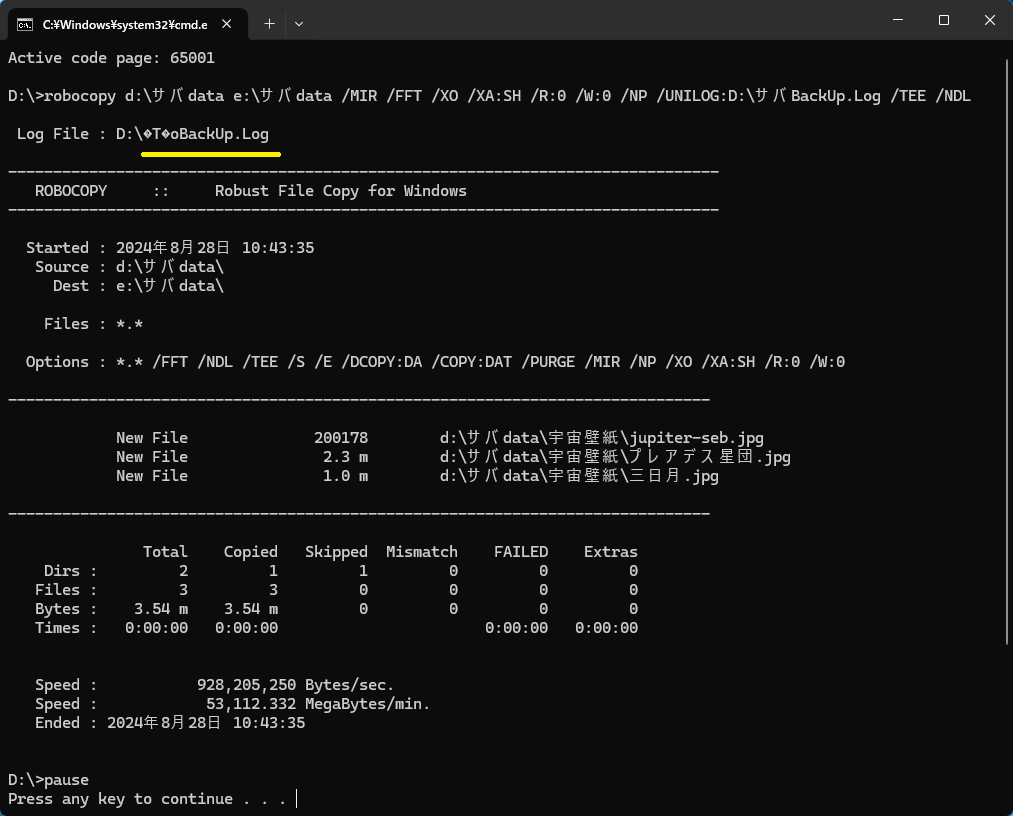This screenshot has width=1013, height=816.
Task: Open a new terminal tab with plus button
Action: pyautogui.click(x=269, y=24)
